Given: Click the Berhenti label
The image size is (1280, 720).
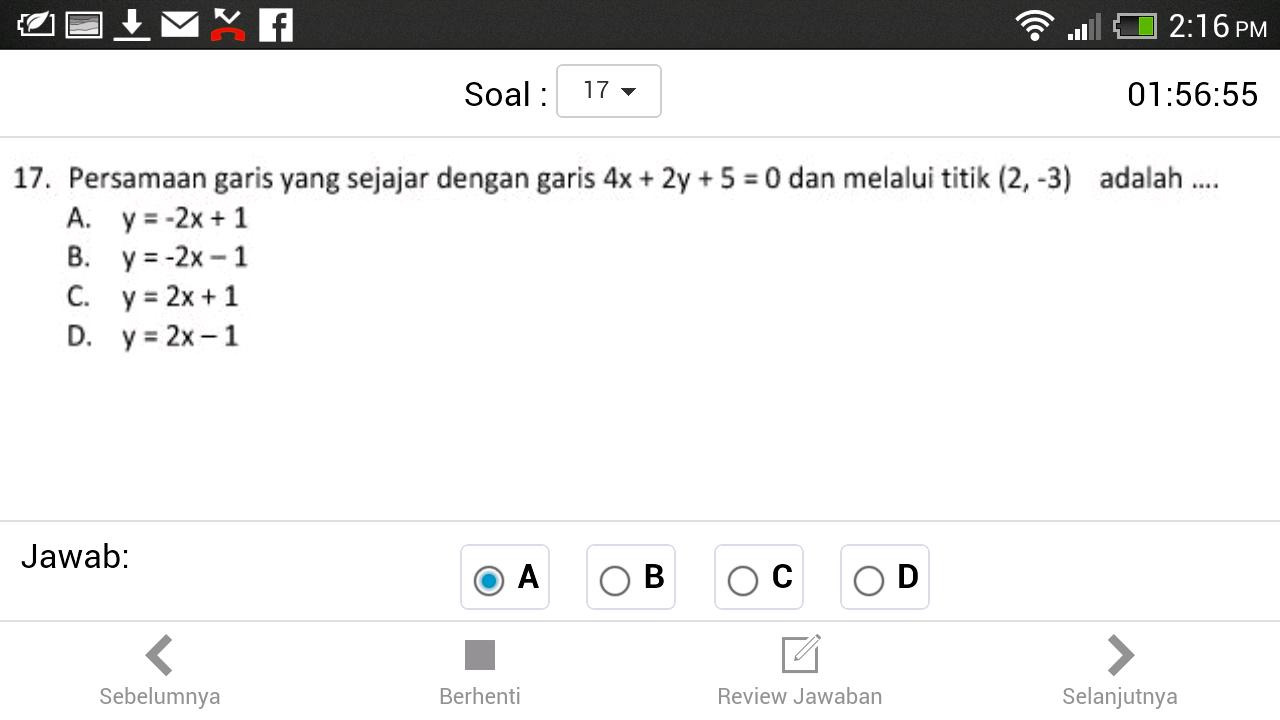Looking at the screenshot, I should click(480, 696).
